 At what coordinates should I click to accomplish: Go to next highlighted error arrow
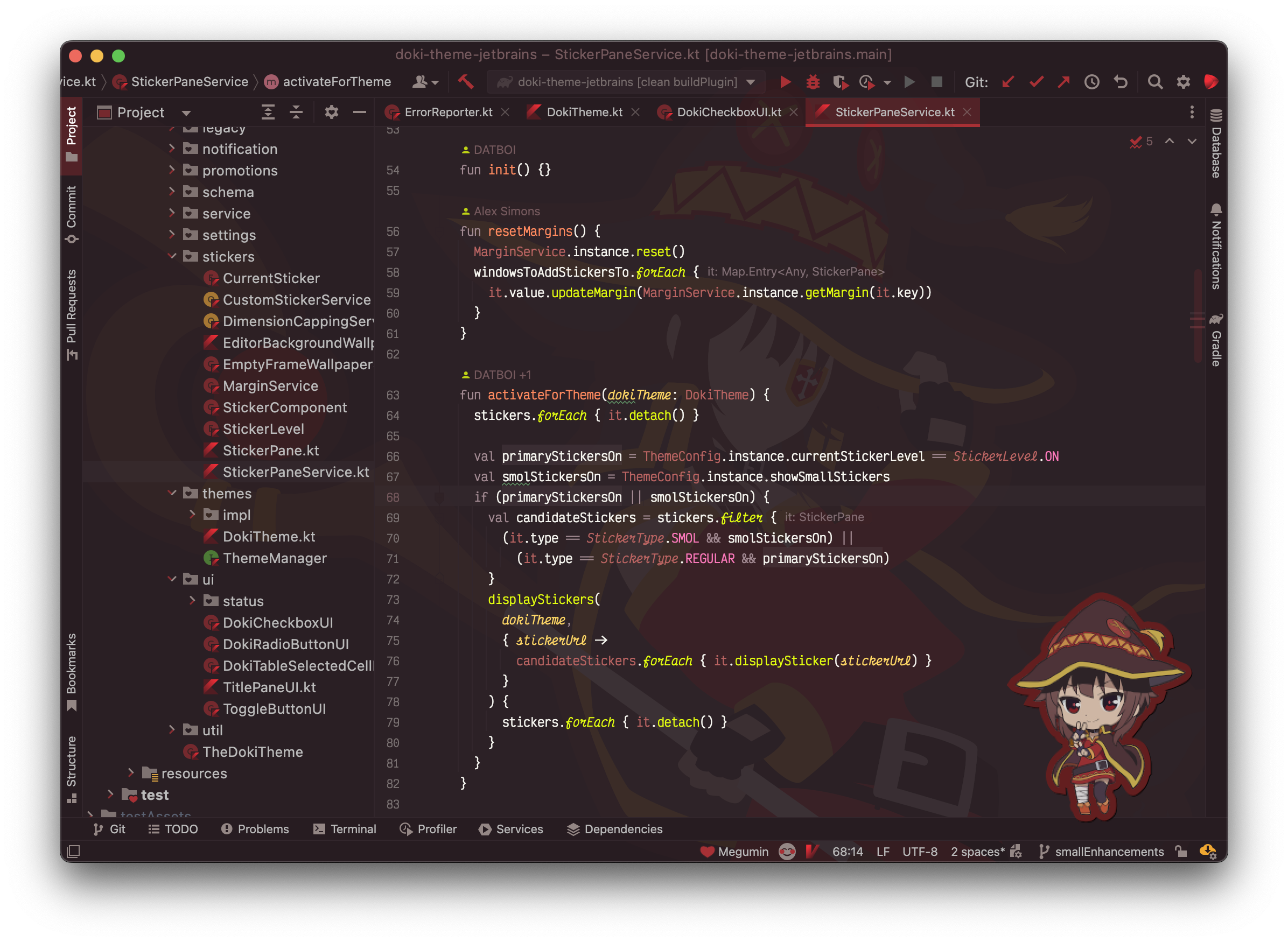coord(1192,141)
